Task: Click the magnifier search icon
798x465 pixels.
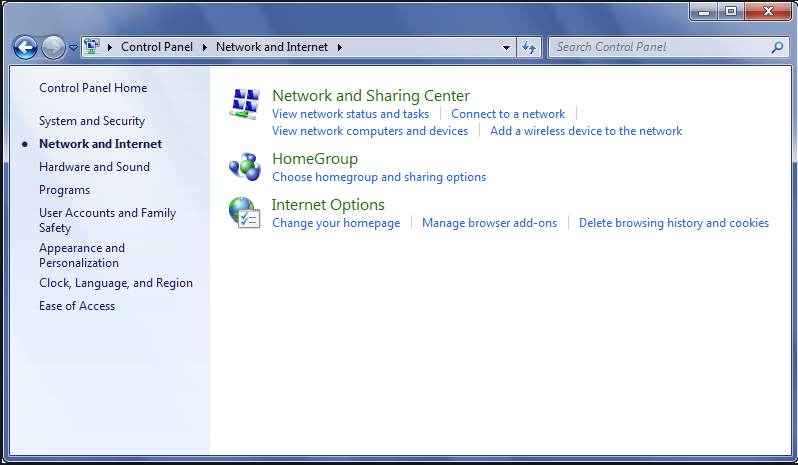Action: coord(777,47)
